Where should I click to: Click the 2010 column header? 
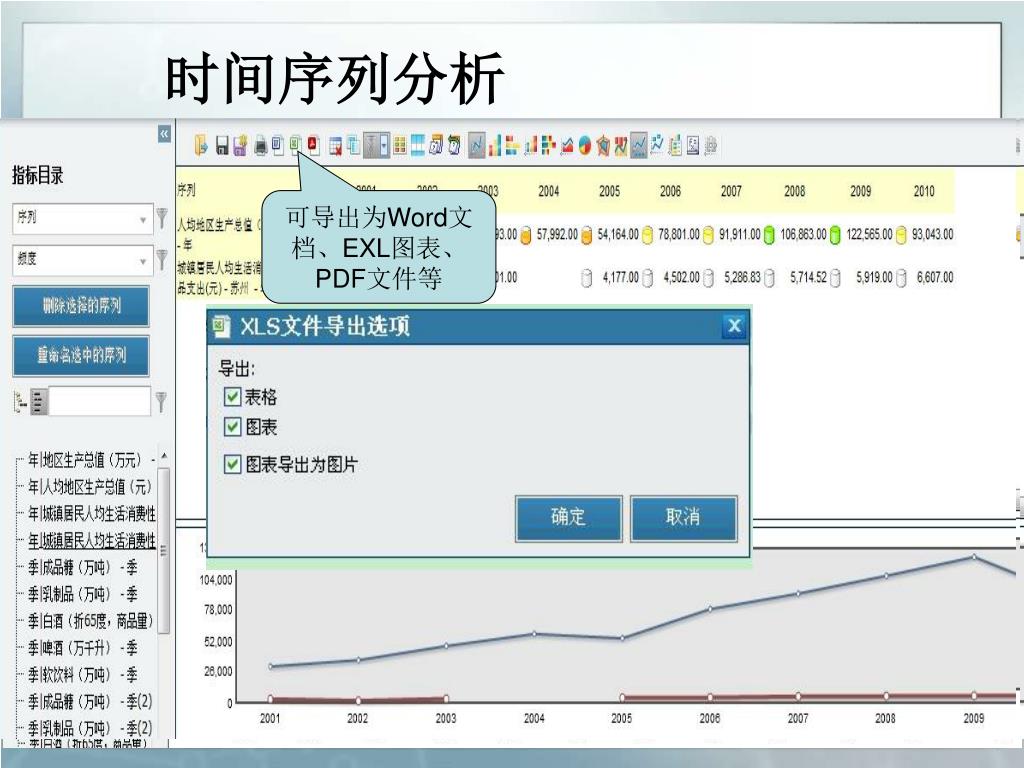point(923,191)
